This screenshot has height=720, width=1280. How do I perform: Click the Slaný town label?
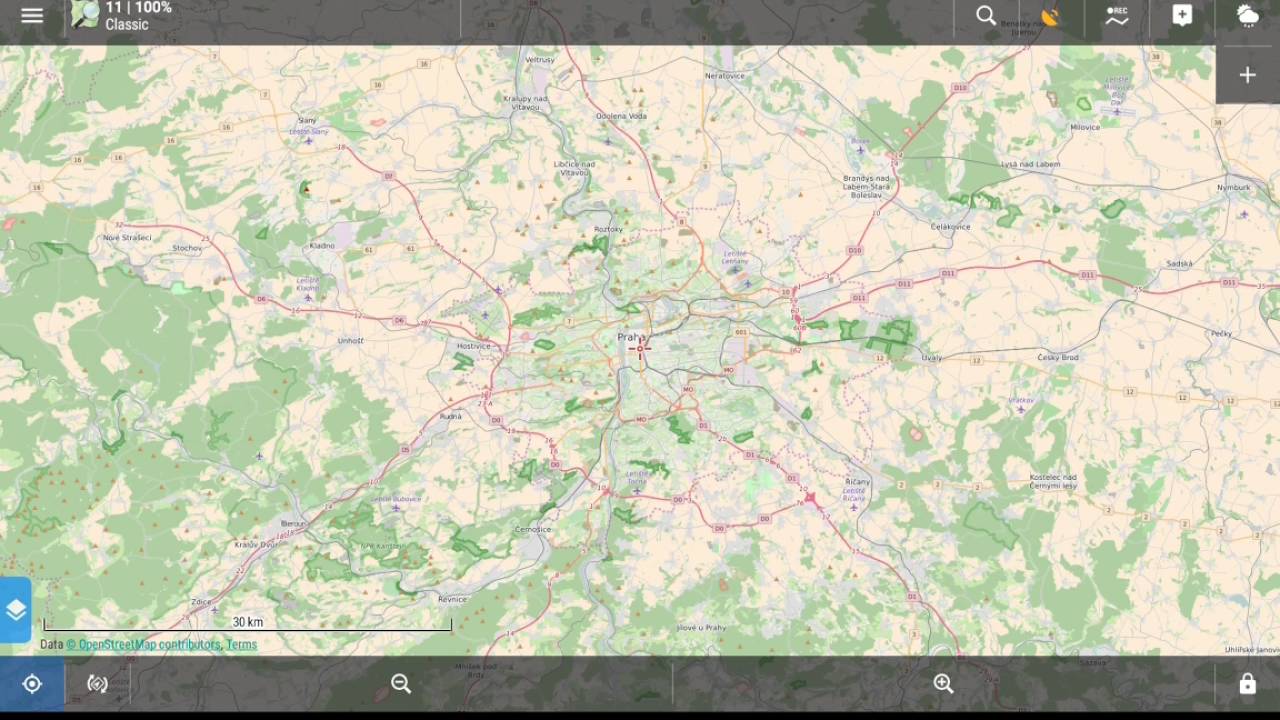pos(307,121)
